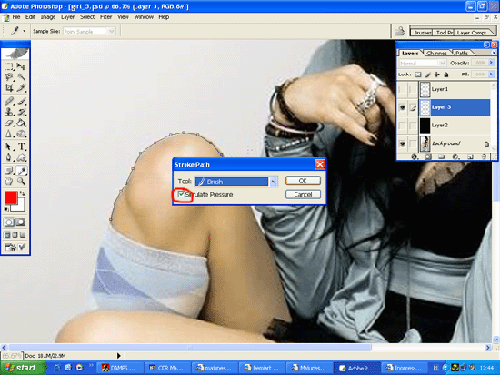
Task: Open the status bar document info arrow
Action: tap(118, 356)
